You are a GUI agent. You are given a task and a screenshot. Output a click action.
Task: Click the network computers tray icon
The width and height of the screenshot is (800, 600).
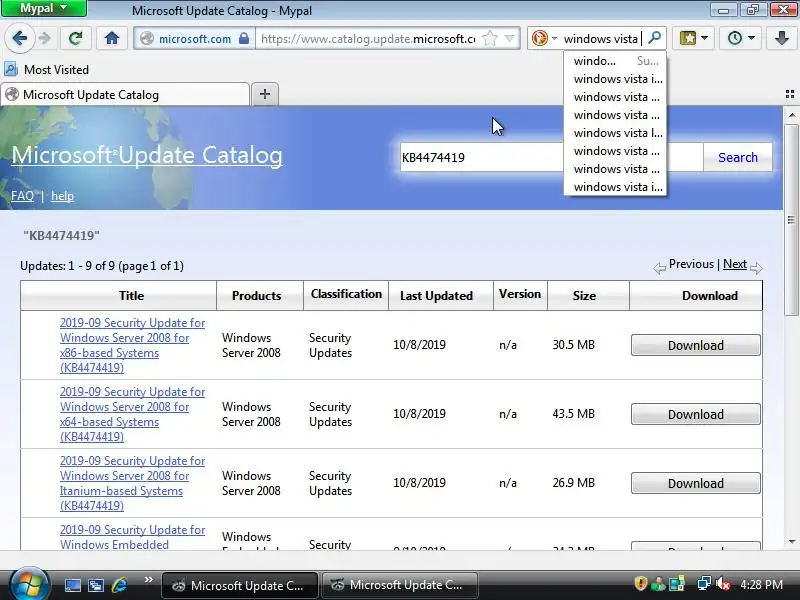tap(704, 584)
